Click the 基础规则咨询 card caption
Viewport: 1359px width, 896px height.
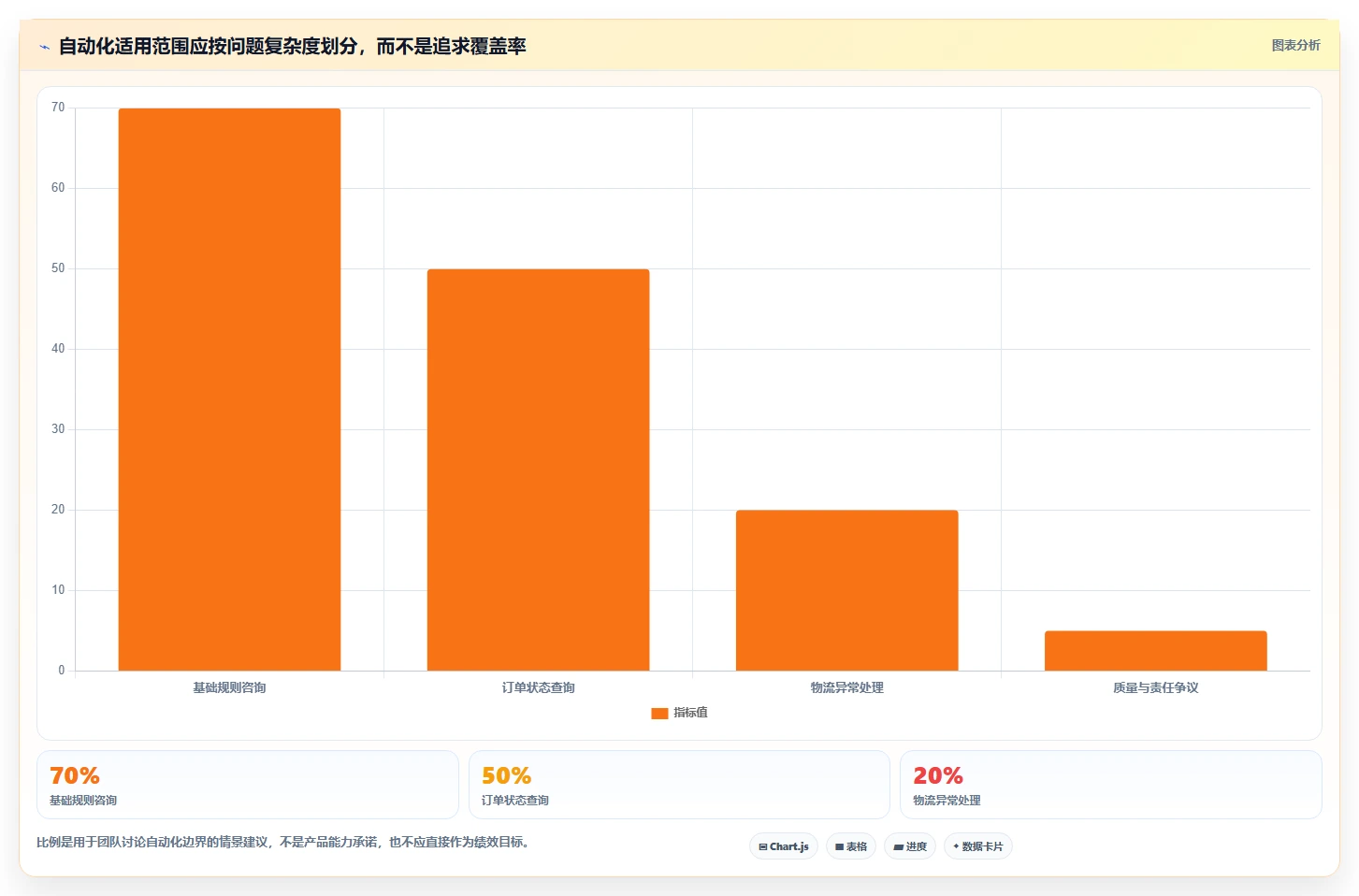click(x=83, y=801)
